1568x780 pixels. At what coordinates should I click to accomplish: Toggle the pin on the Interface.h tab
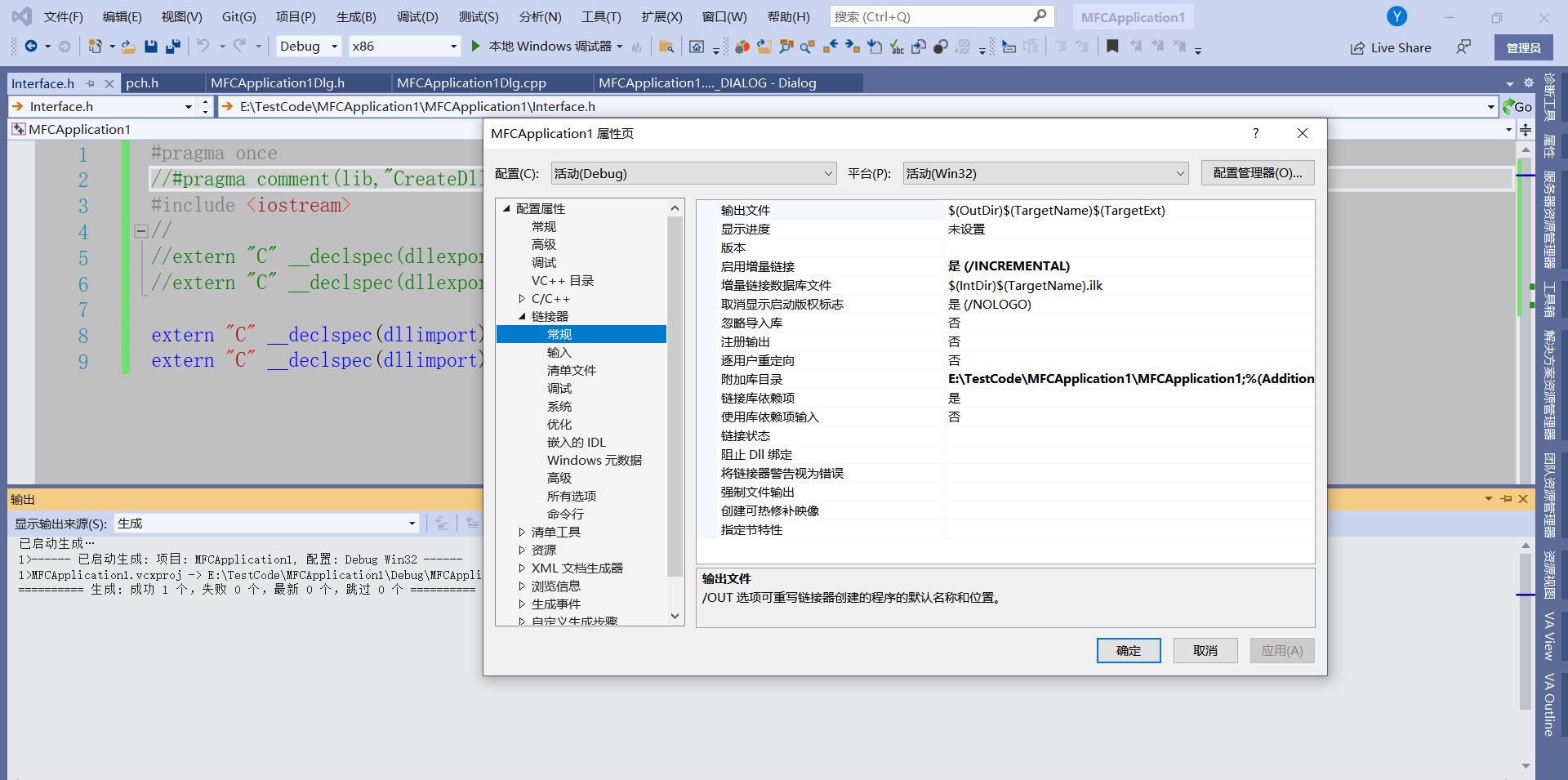[90, 83]
